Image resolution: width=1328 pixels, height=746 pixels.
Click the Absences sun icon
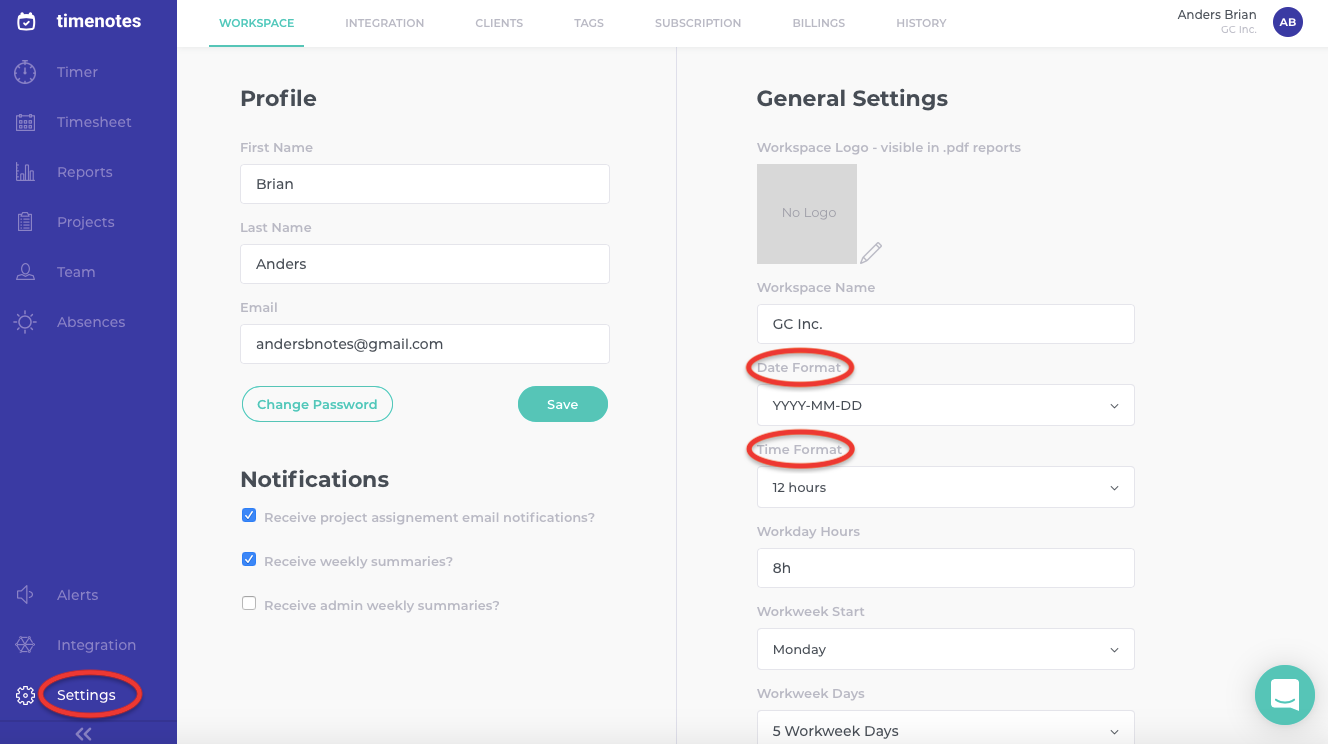pyautogui.click(x=25, y=322)
